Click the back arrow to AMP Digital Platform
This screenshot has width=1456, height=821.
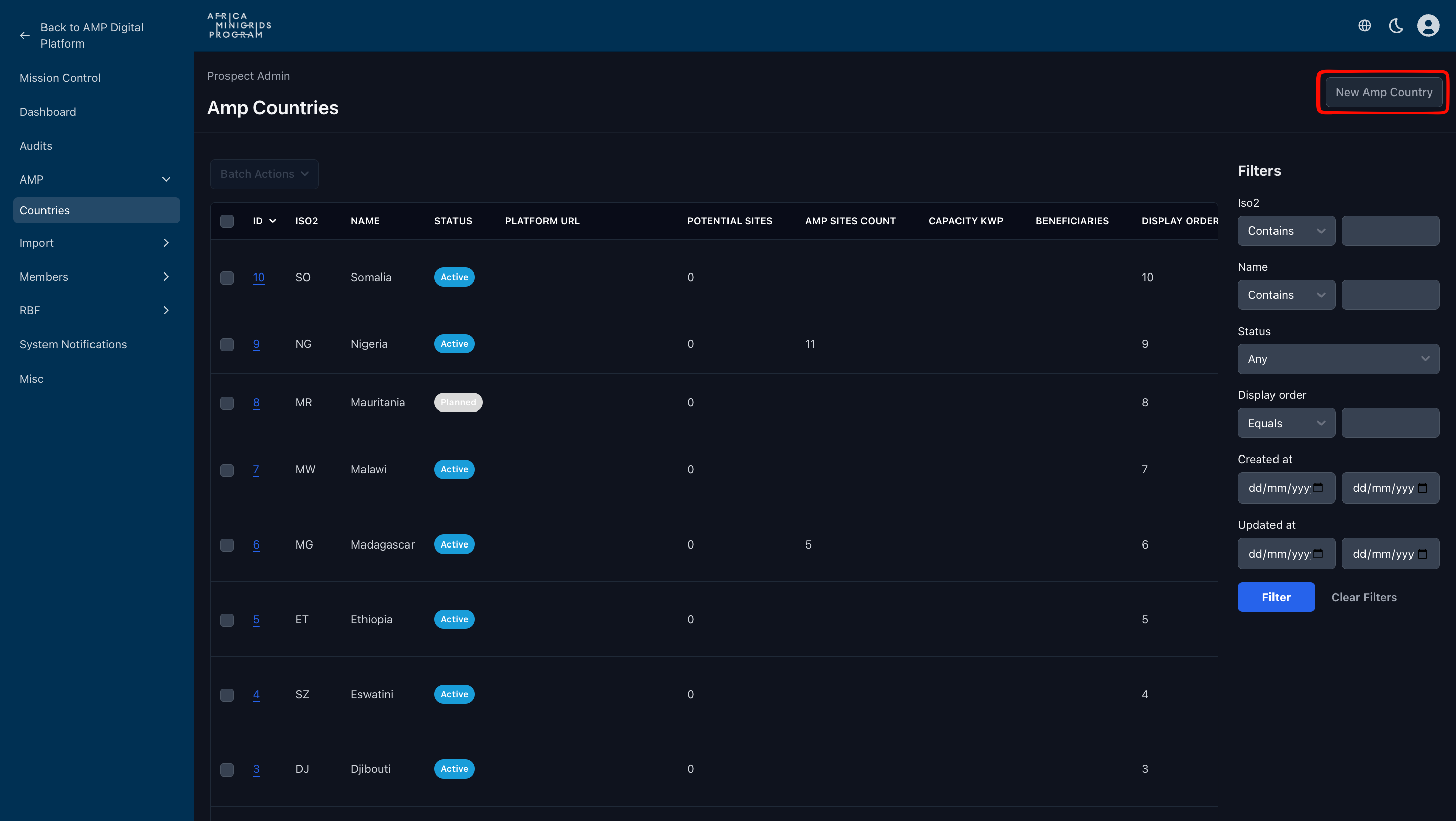click(x=25, y=35)
